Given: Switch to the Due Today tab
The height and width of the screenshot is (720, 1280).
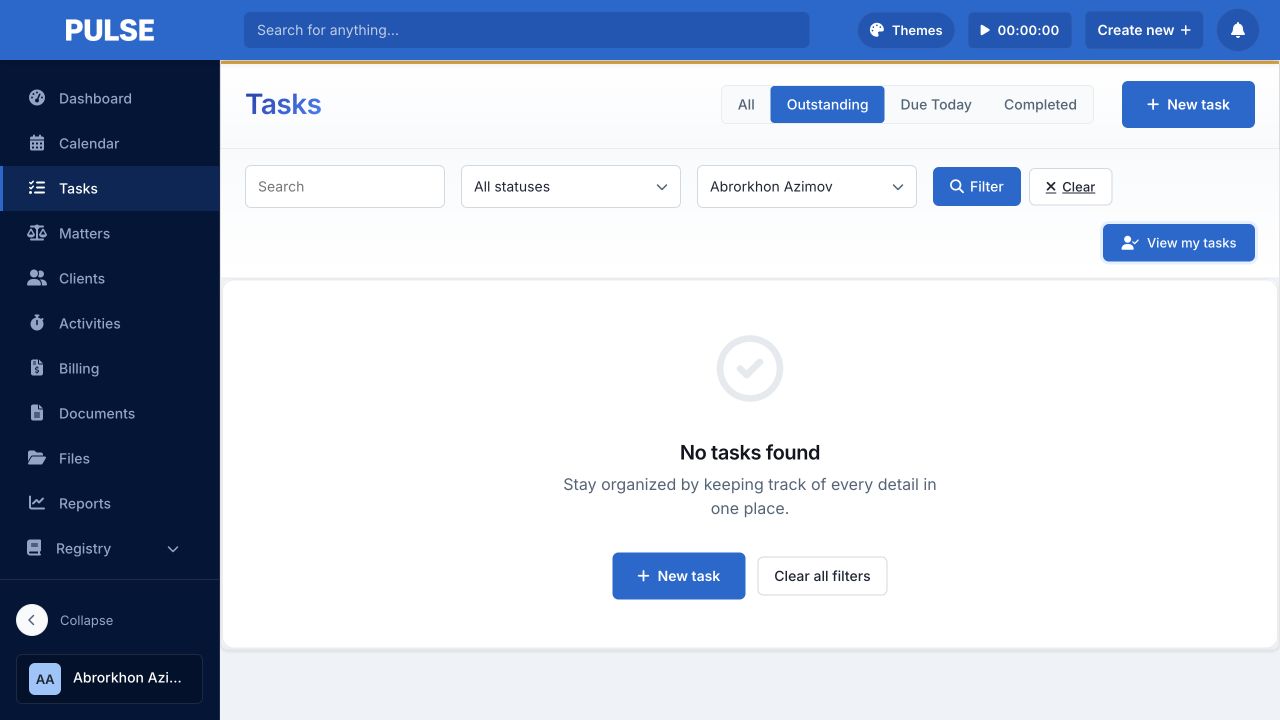Looking at the screenshot, I should [936, 104].
